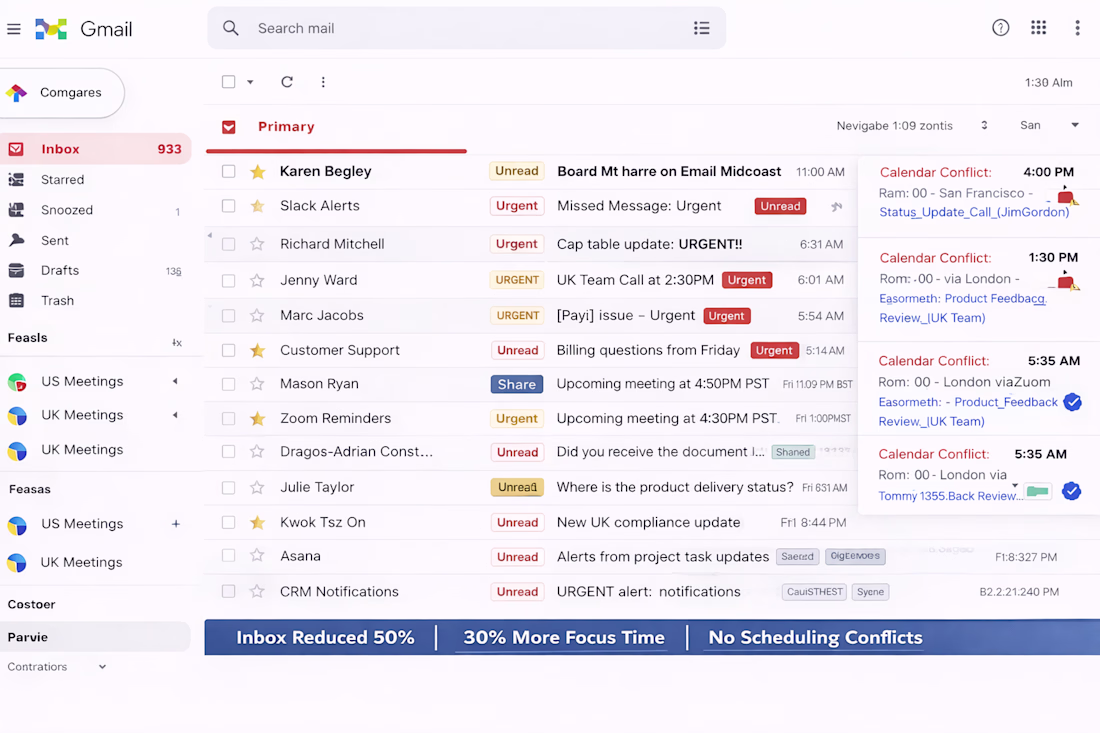Image resolution: width=1100 pixels, height=733 pixels.
Task: Star the Asana email
Action: pos(257,556)
